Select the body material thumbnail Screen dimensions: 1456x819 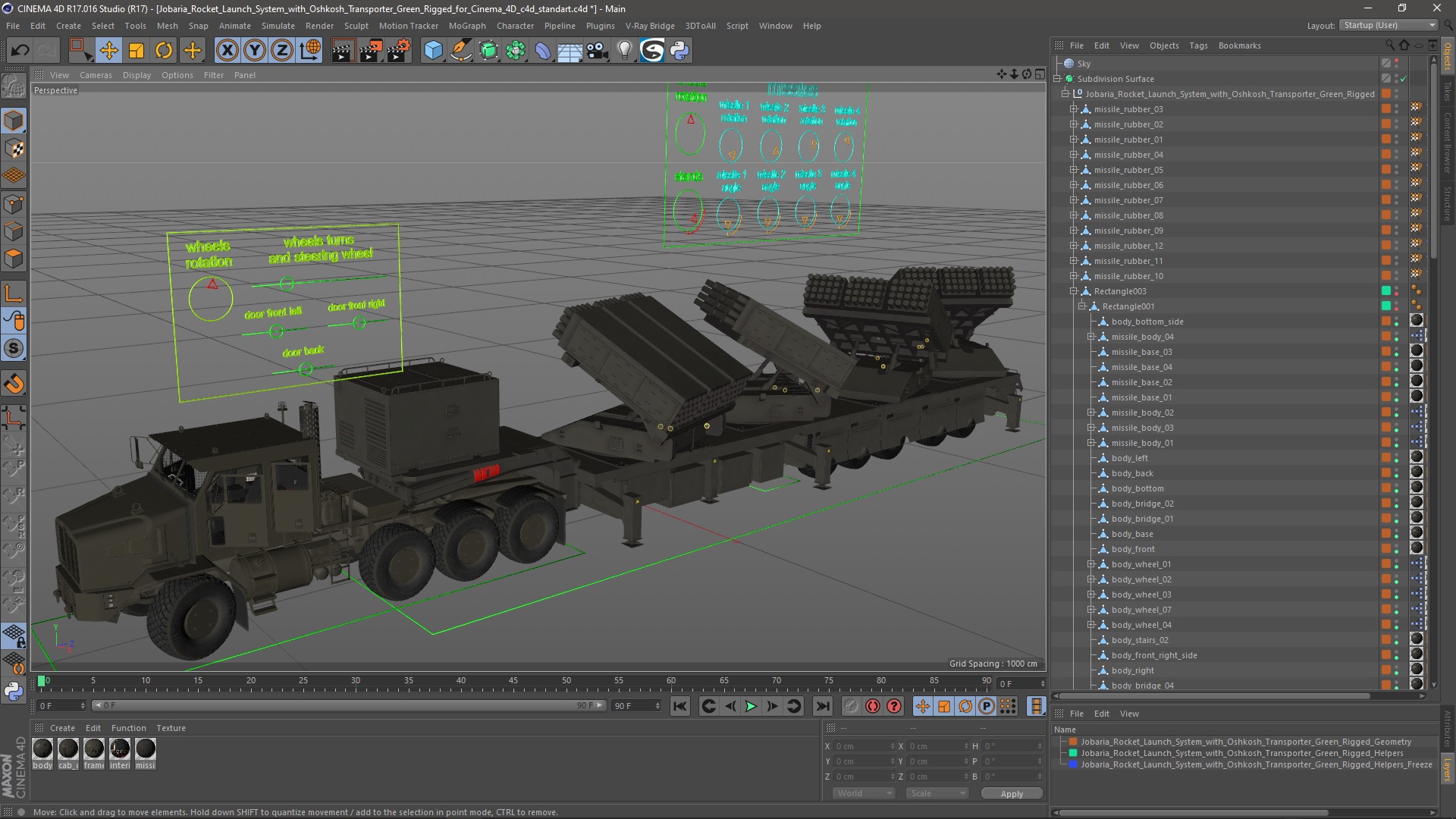(x=42, y=749)
